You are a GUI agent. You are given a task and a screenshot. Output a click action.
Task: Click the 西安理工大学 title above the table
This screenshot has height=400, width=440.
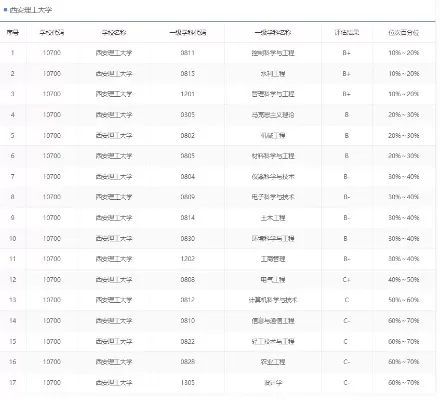click(x=31, y=10)
